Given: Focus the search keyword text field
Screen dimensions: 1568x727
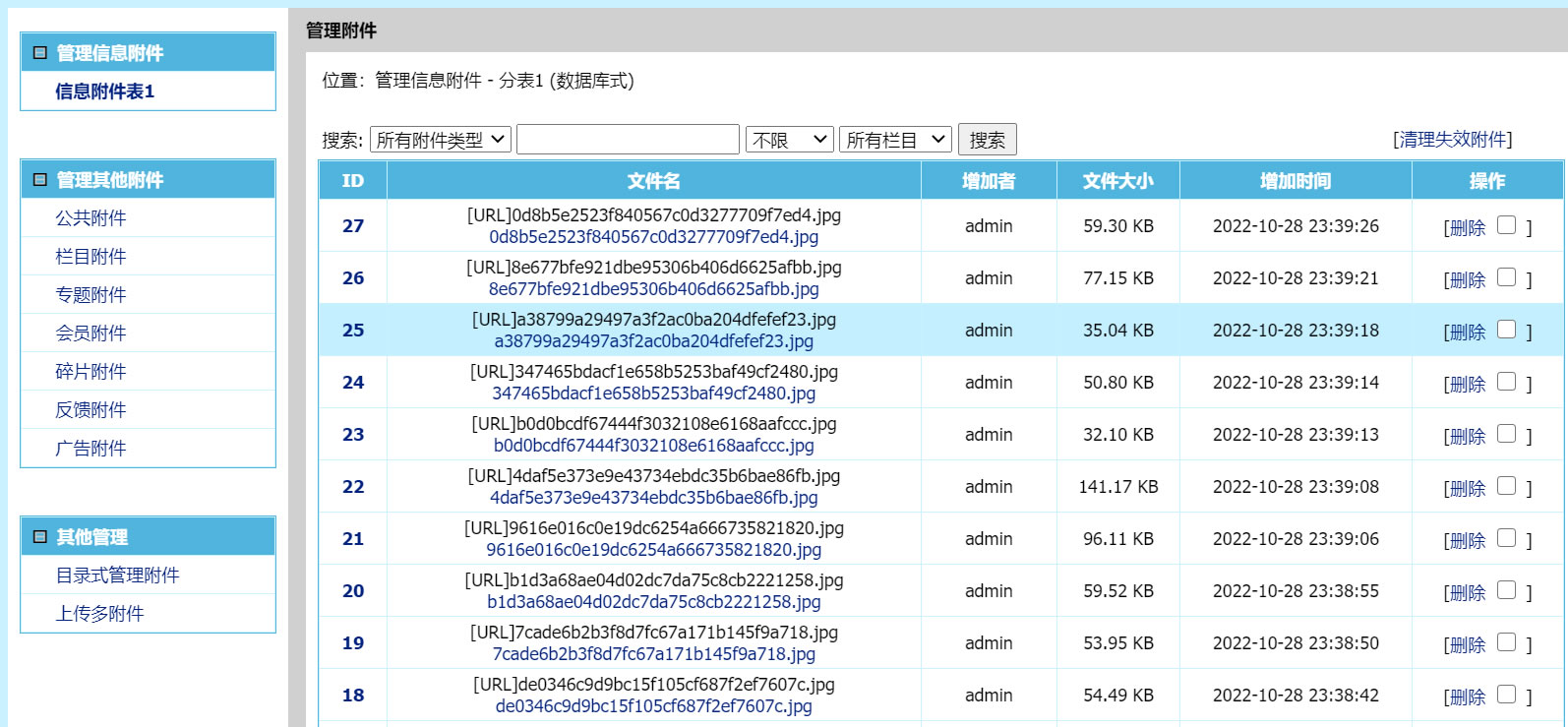Looking at the screenshot, I should (628, 140).
